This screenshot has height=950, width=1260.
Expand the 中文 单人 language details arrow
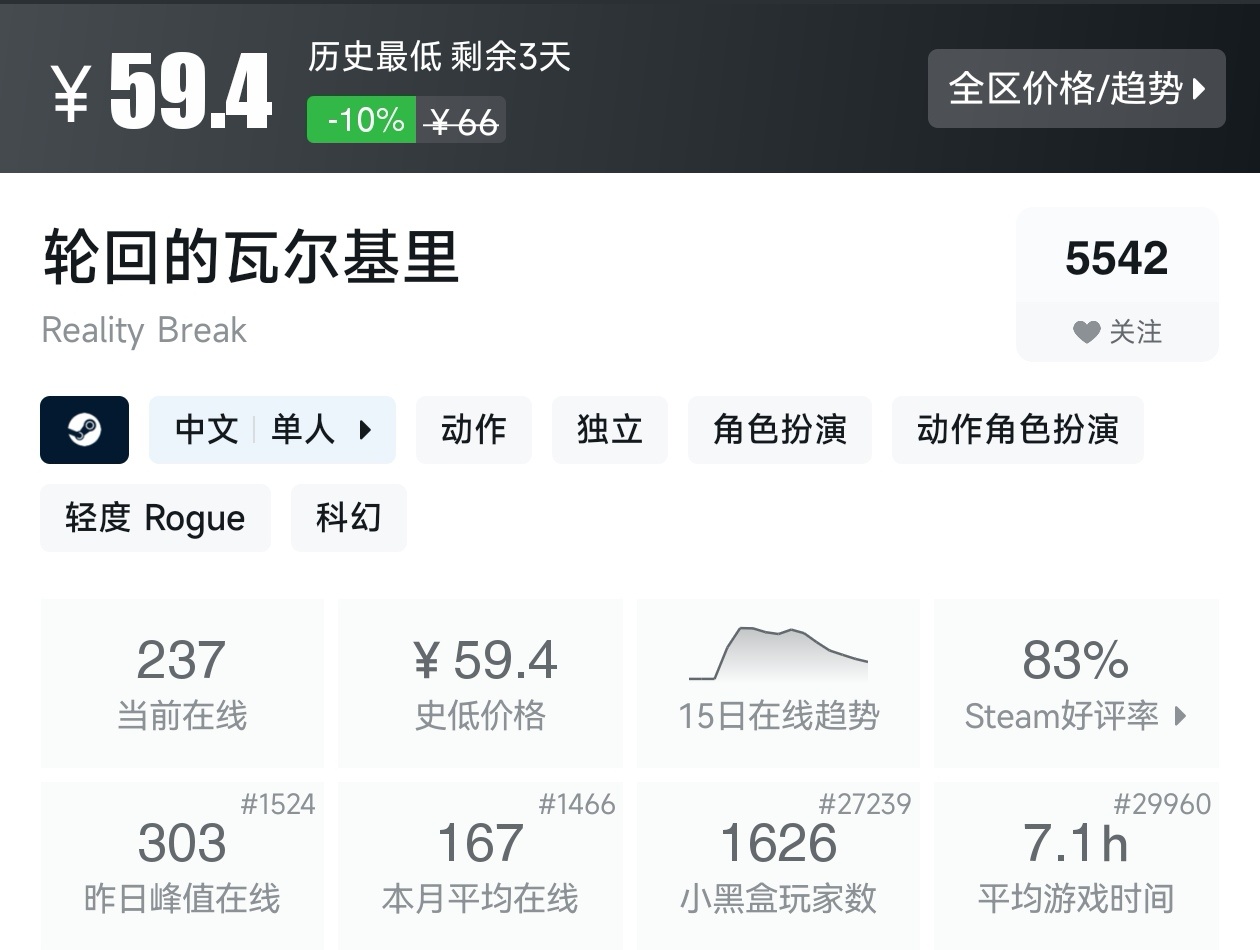coord(365,430)
